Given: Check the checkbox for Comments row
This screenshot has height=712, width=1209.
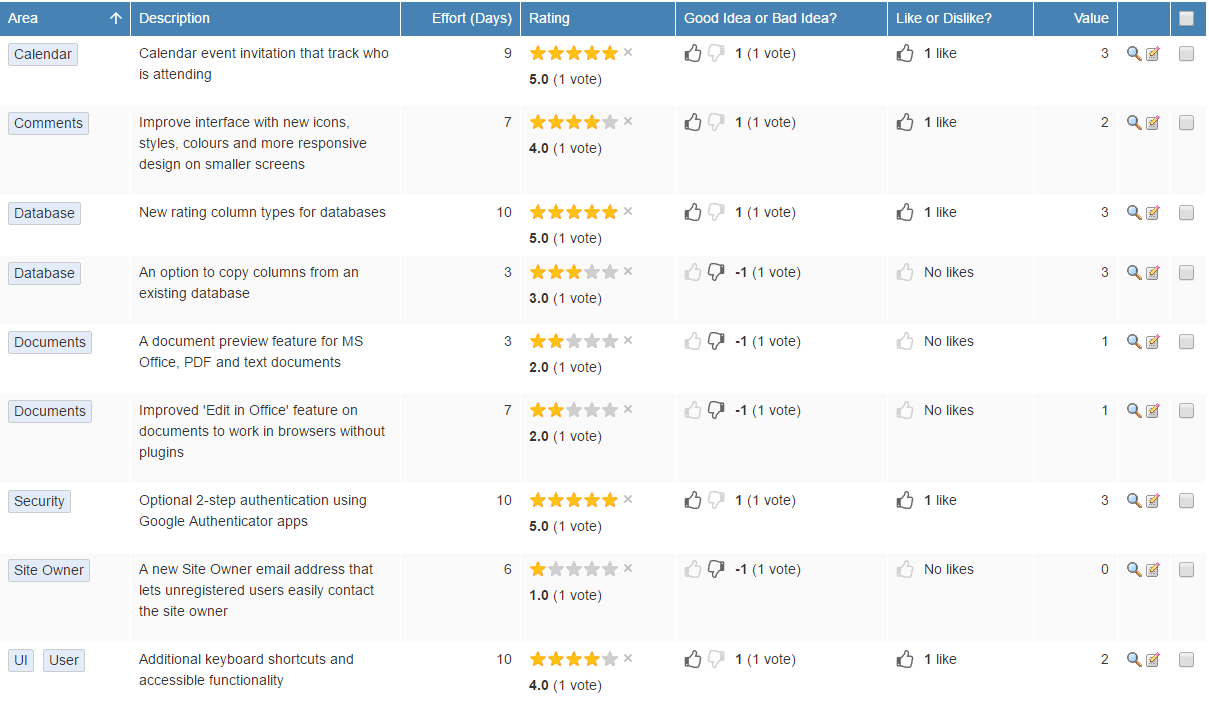Looking at the screenshot, I should (1186, 123).
